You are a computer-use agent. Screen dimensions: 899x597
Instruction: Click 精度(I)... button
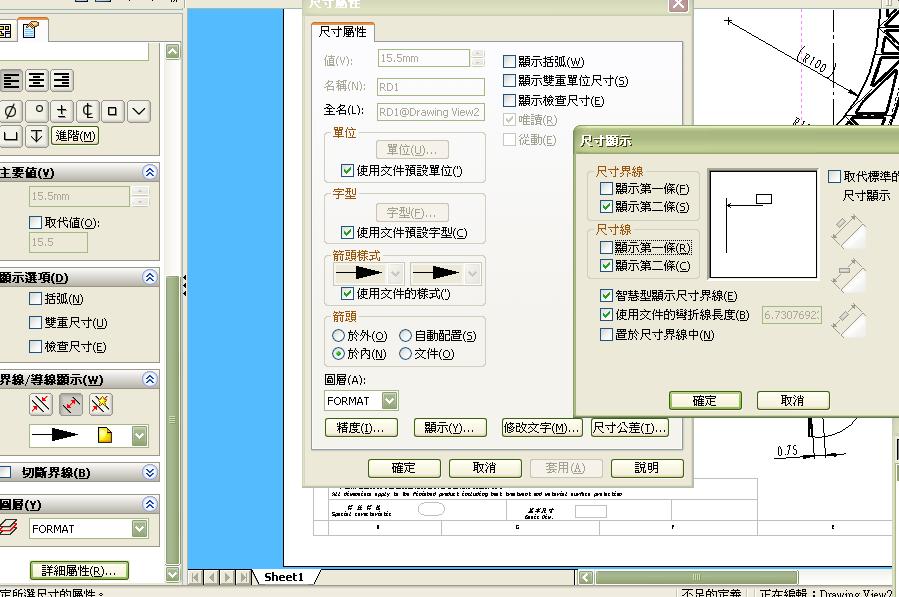click(x=361, y=428)
